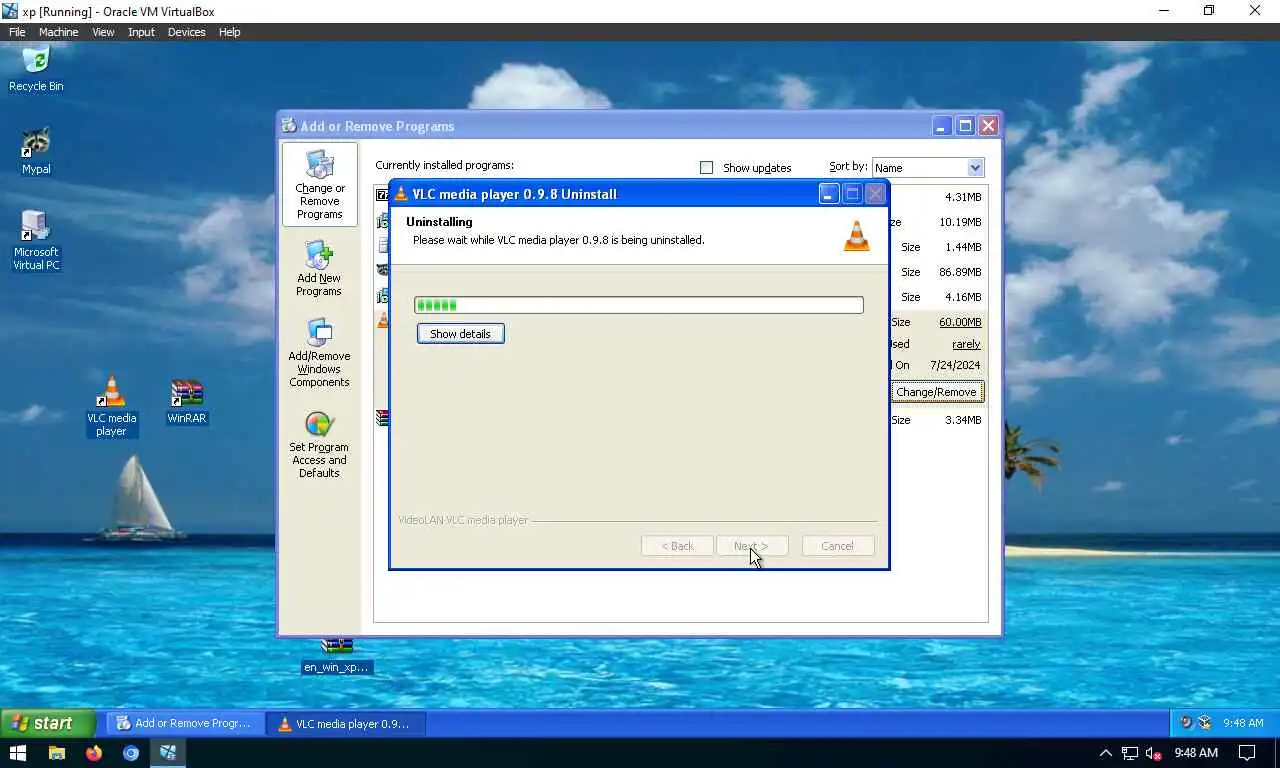The height and width of the screenshot is (768, 1280).
Task: Minimize the VLC uninstall window
Action: (829, 194)
